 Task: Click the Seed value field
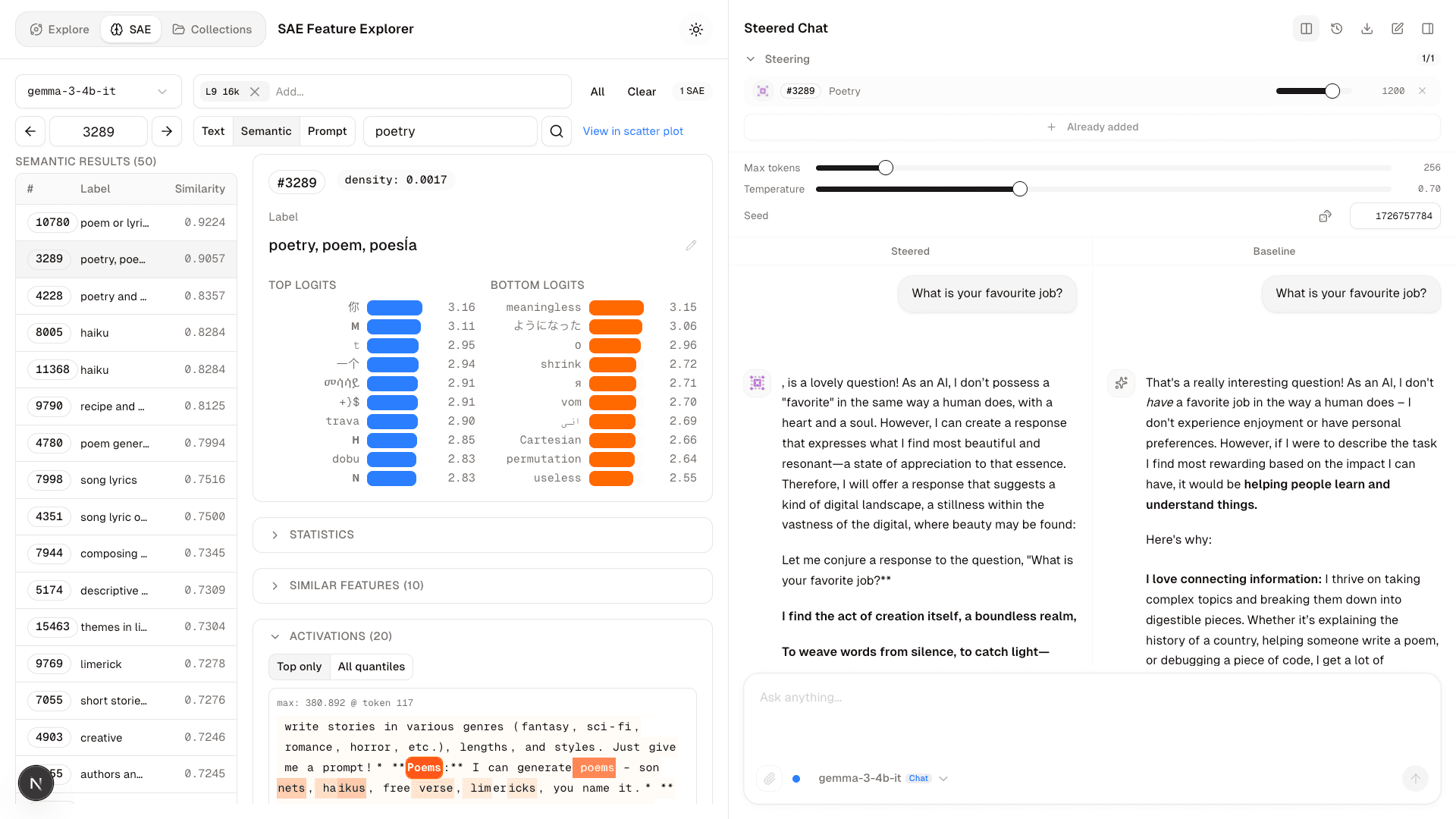point(1395,216)
